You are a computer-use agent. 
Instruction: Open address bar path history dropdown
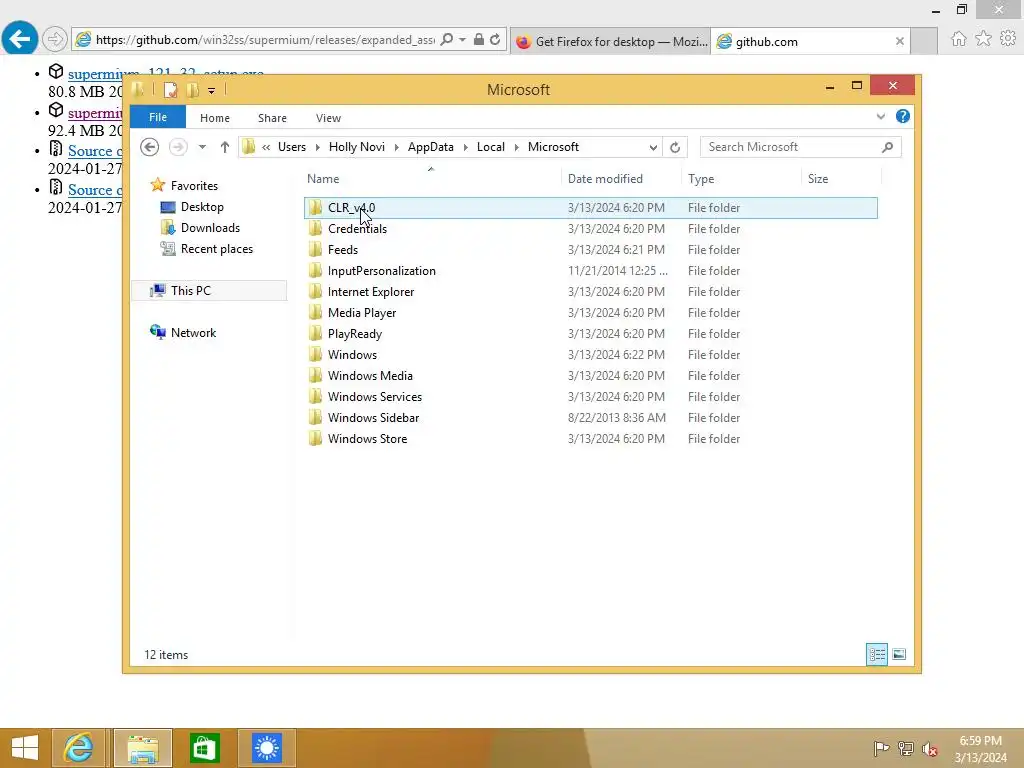(x=653, y=148)
